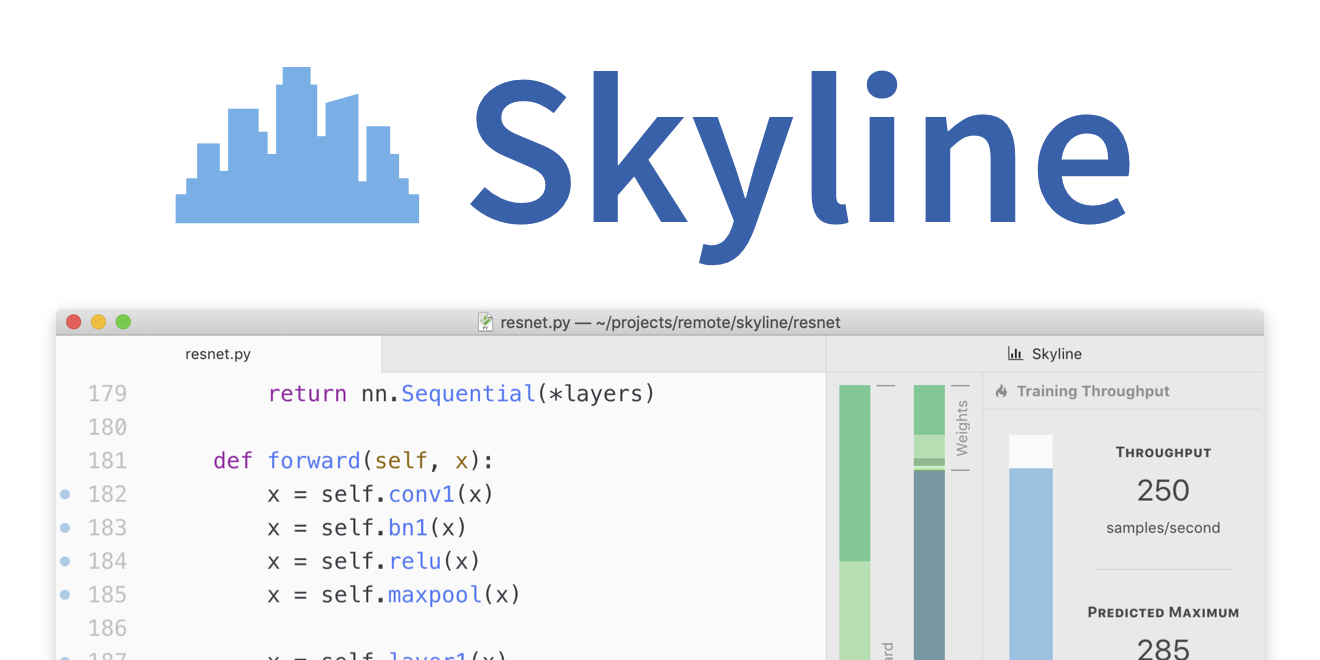Click the flame icon next to Training Throughput

click(1002, 391)
